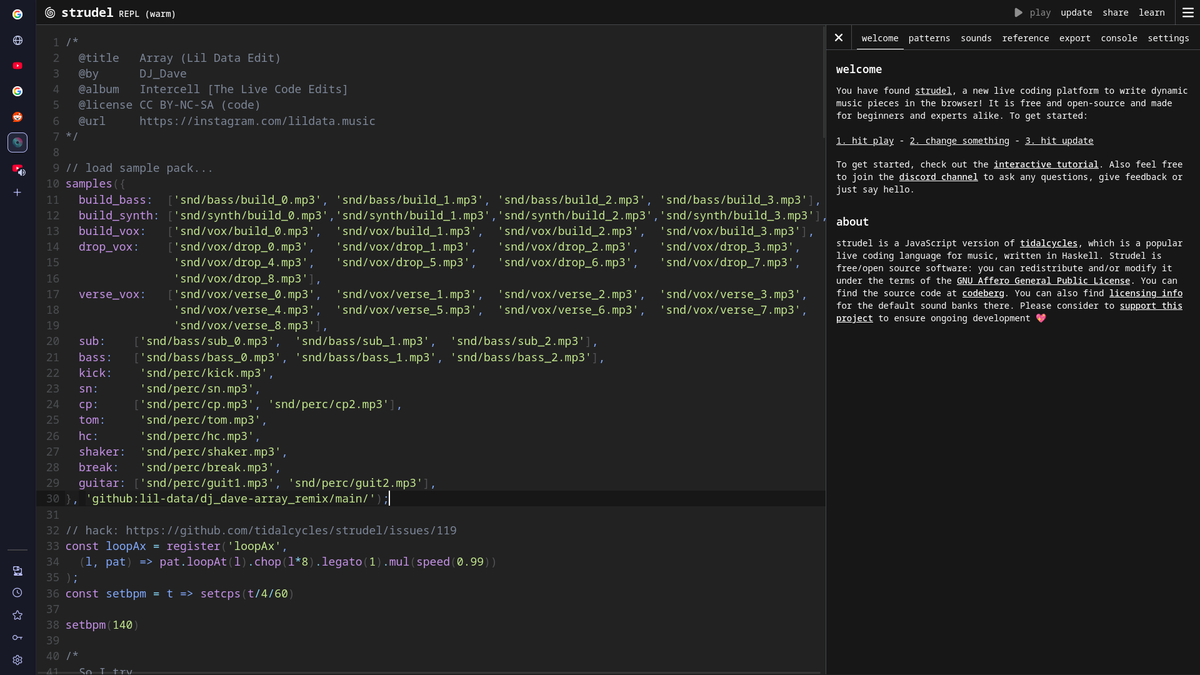Toggle the hamburger panel menu icon
This screenshot has width=1200, height=675.
click(1187, 13)
